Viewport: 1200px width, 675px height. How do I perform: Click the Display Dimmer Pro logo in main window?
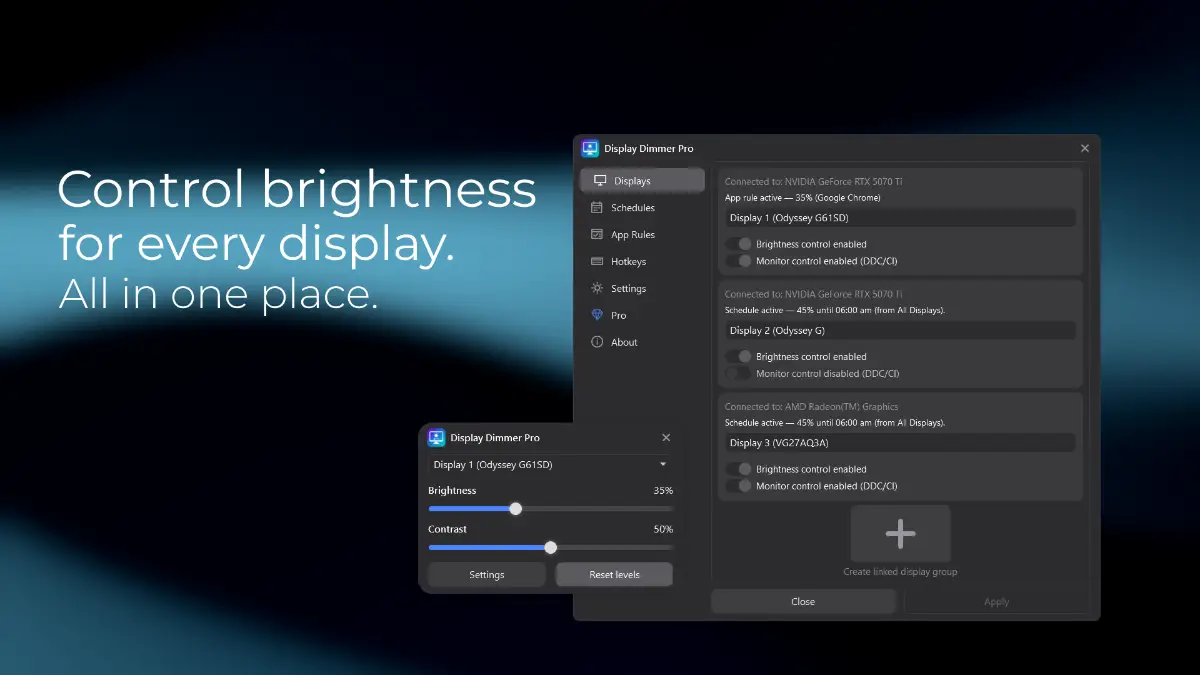pyautogui.click(x=590, y=148)
